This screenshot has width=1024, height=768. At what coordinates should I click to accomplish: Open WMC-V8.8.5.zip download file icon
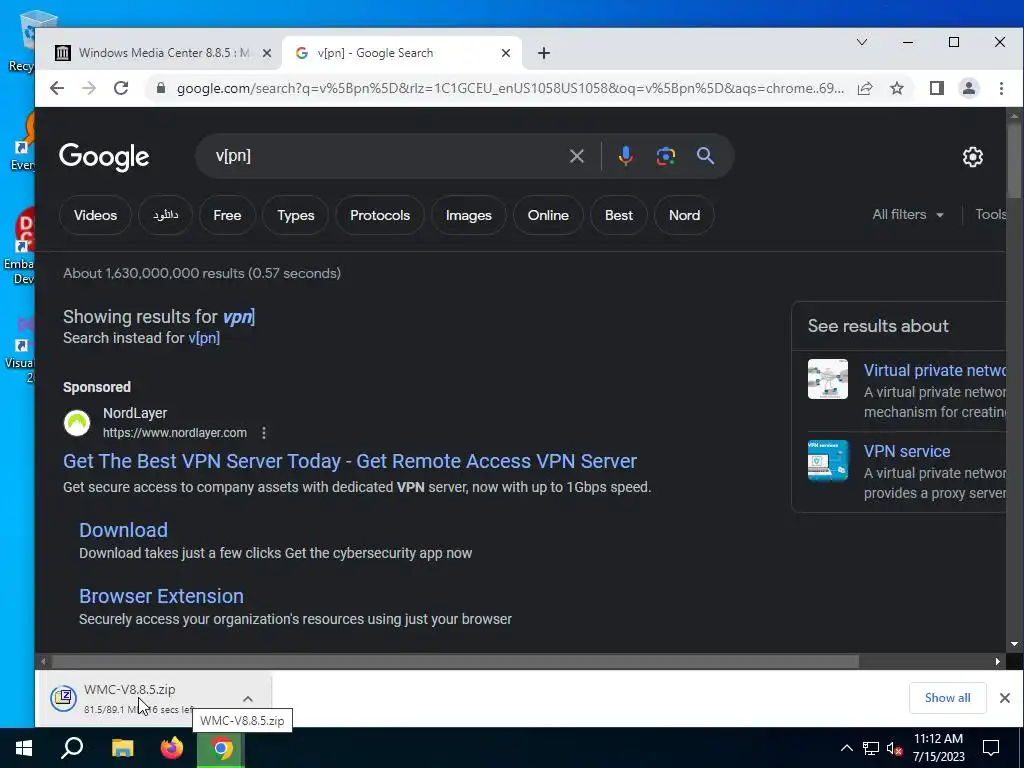coord(63,698)
